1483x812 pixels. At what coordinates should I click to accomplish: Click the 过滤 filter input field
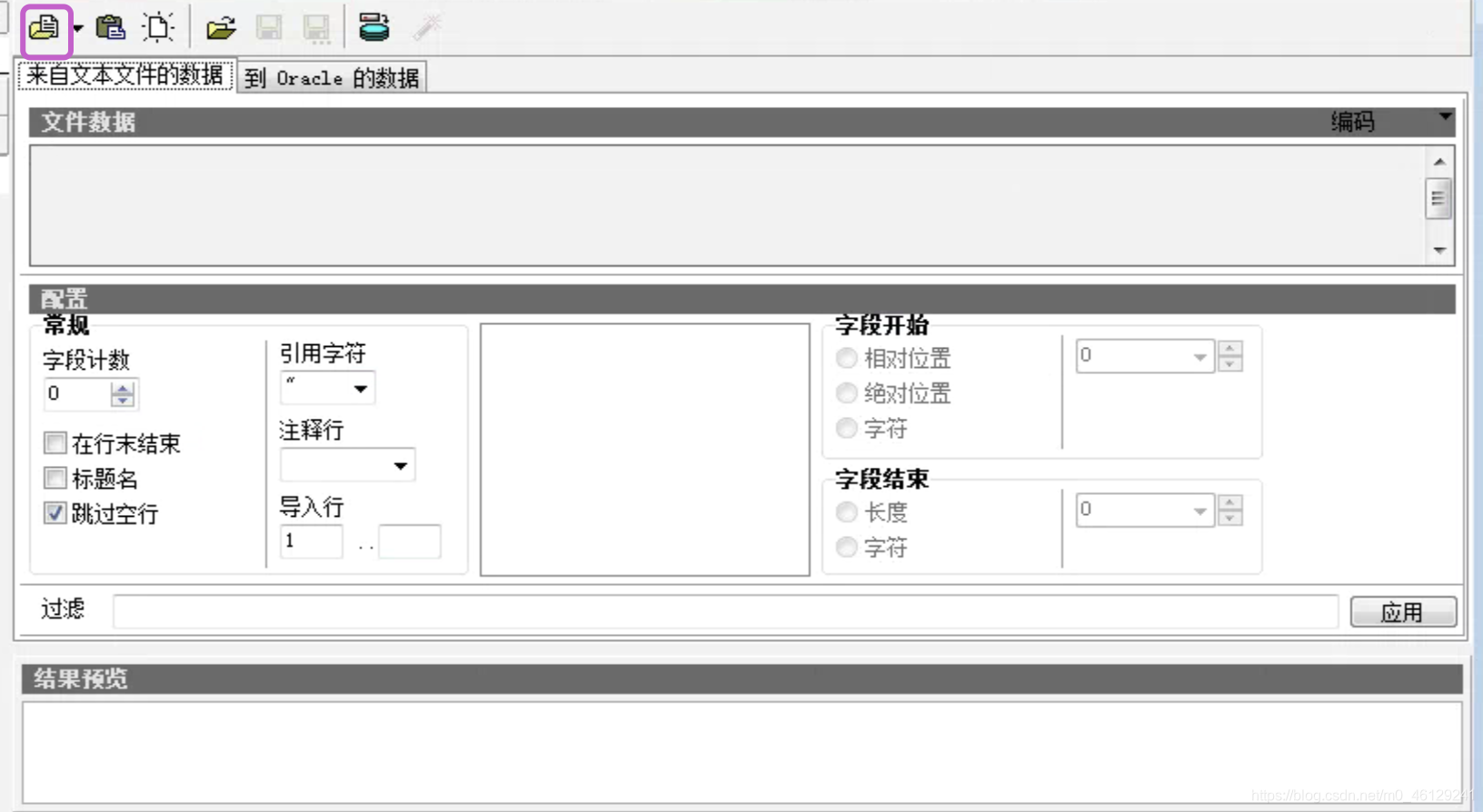click(725, 610)
